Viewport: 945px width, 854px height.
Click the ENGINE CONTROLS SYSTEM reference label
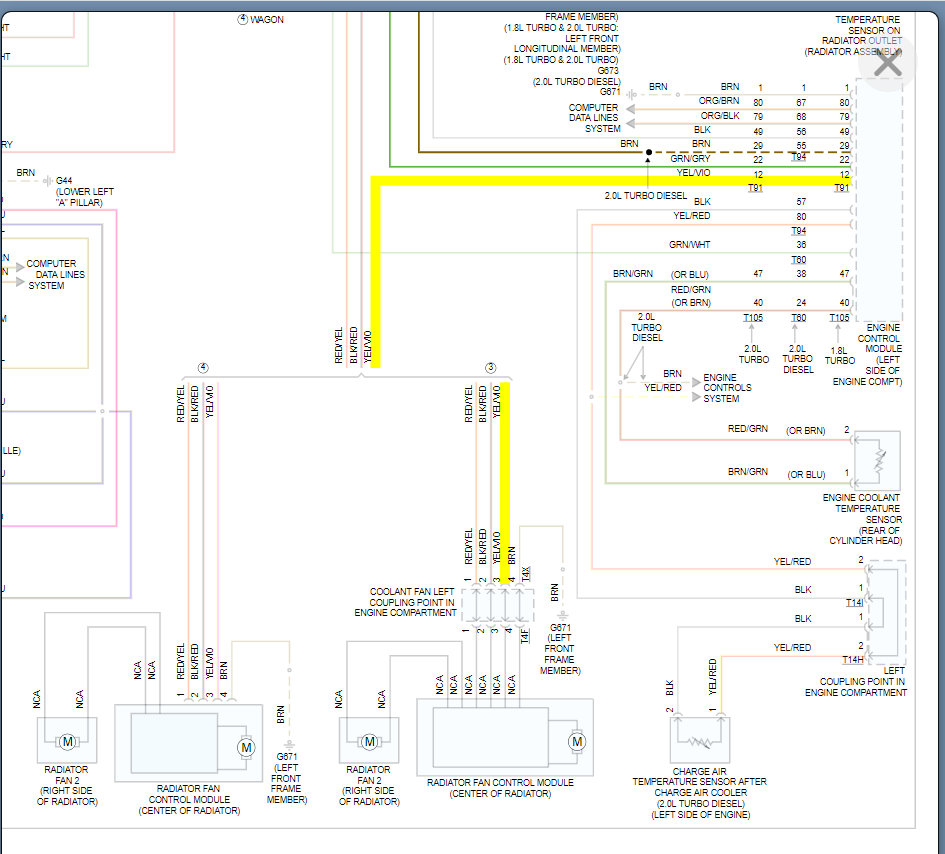coord(727,388)
